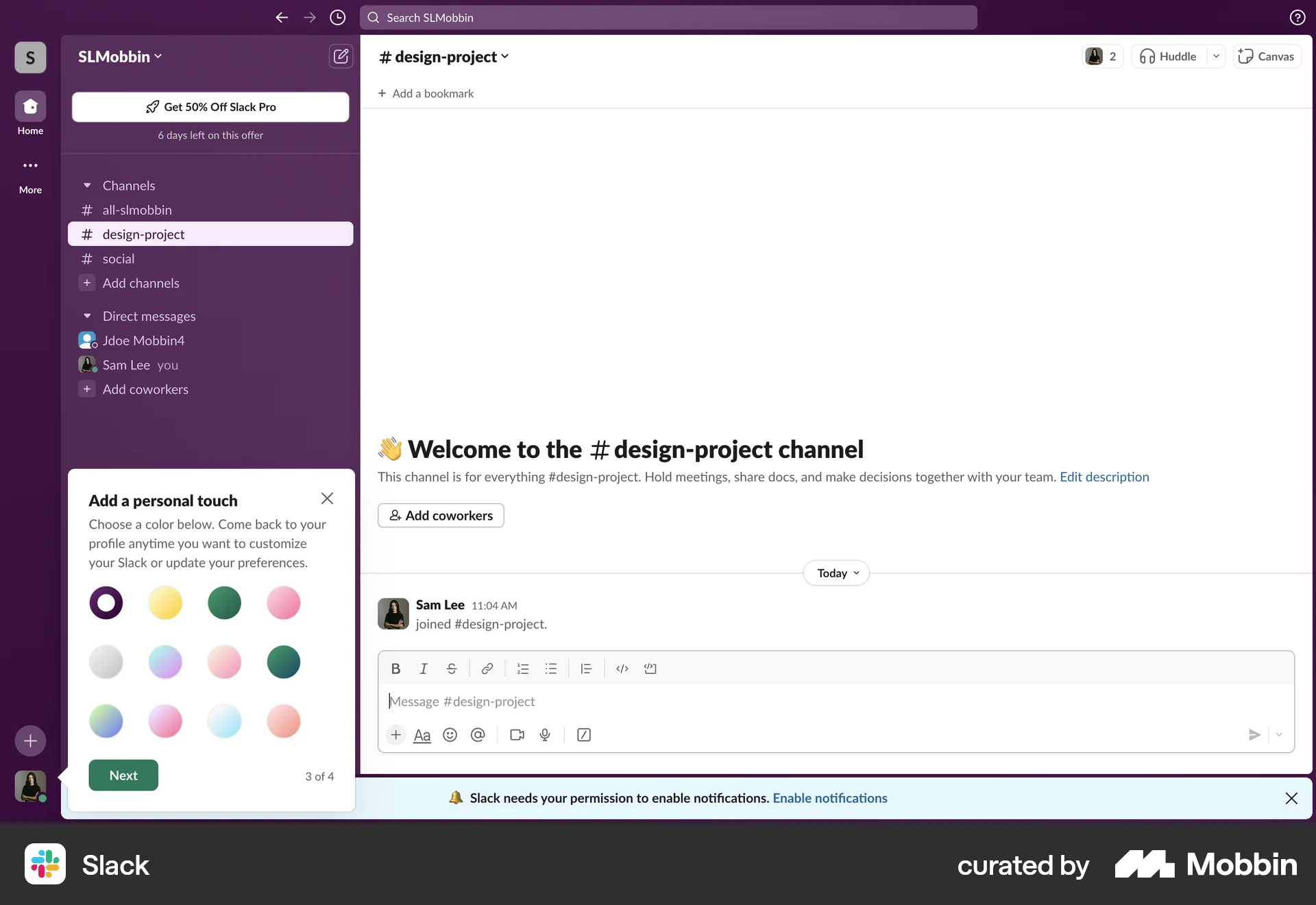
Task: Start a video clip from the composer
Action: [517, 734]
